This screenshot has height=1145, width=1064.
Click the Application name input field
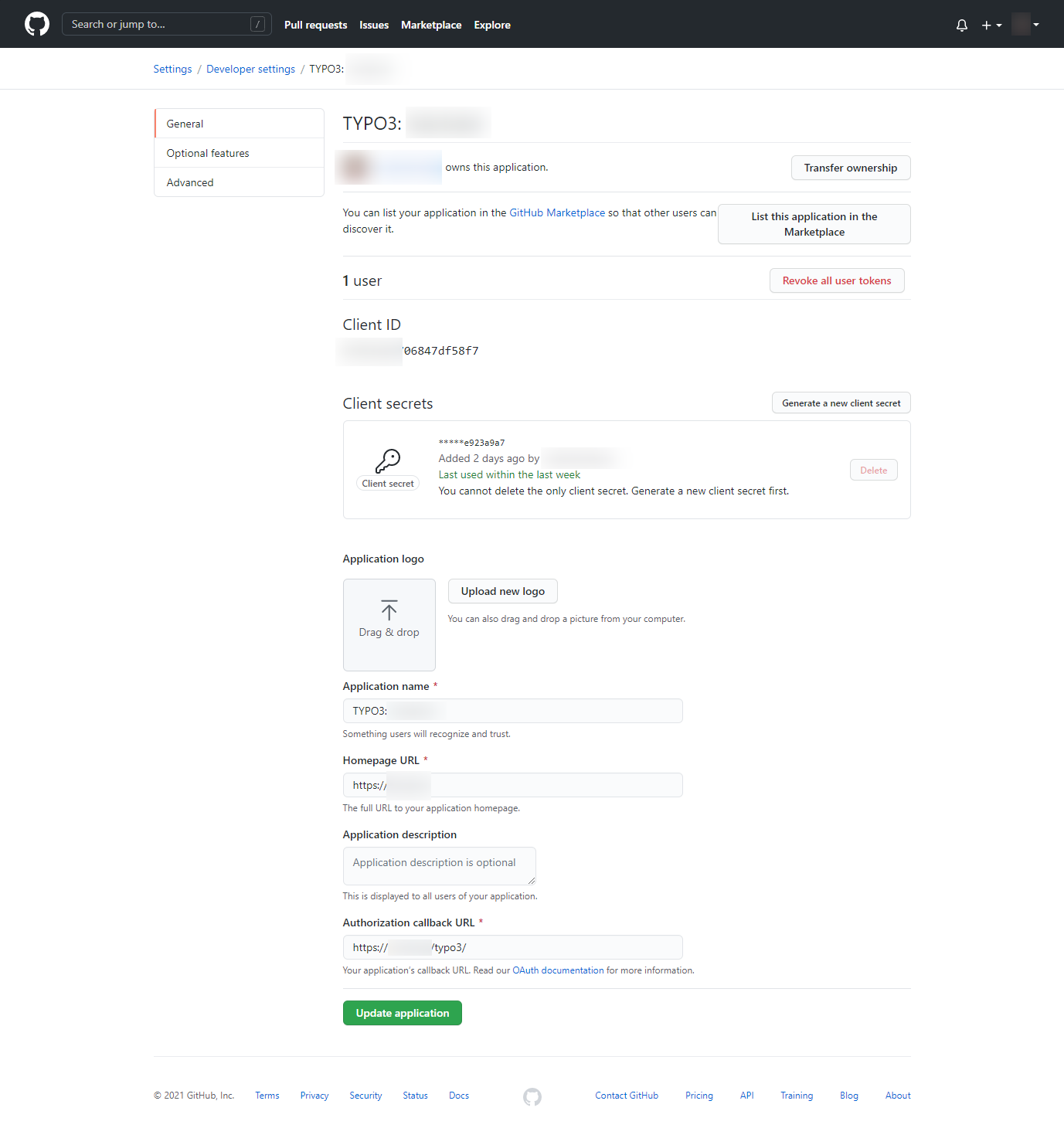pos(513,711)
